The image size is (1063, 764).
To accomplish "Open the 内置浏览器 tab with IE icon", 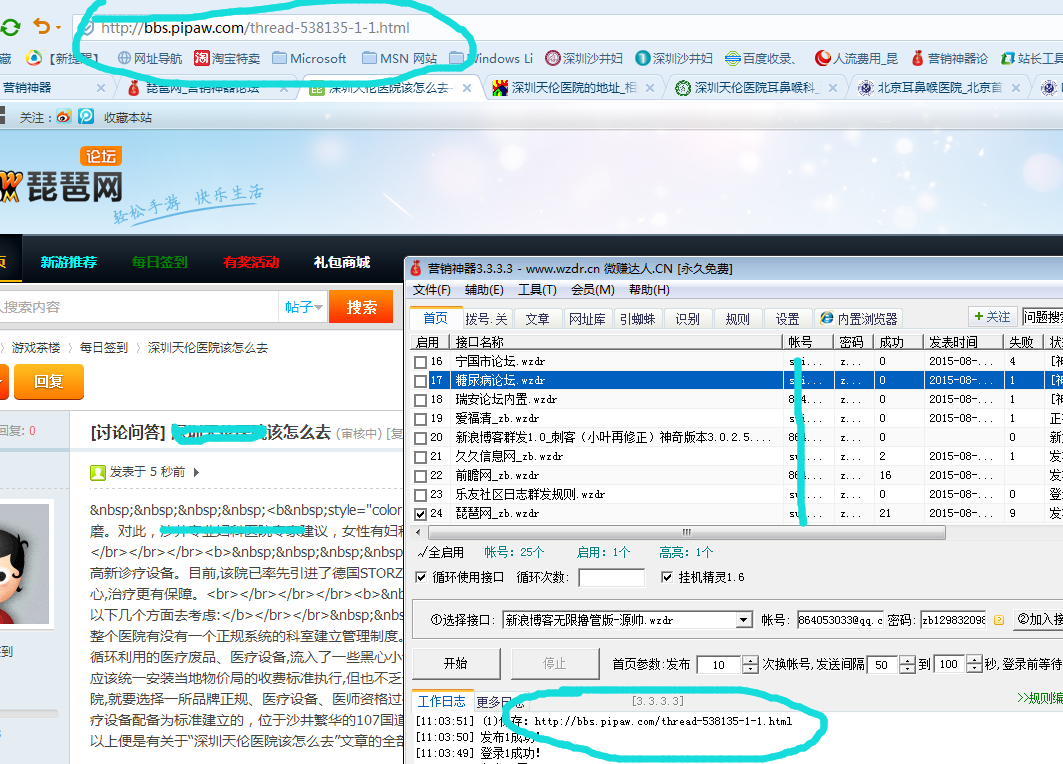I will click(x=859, y=319).
